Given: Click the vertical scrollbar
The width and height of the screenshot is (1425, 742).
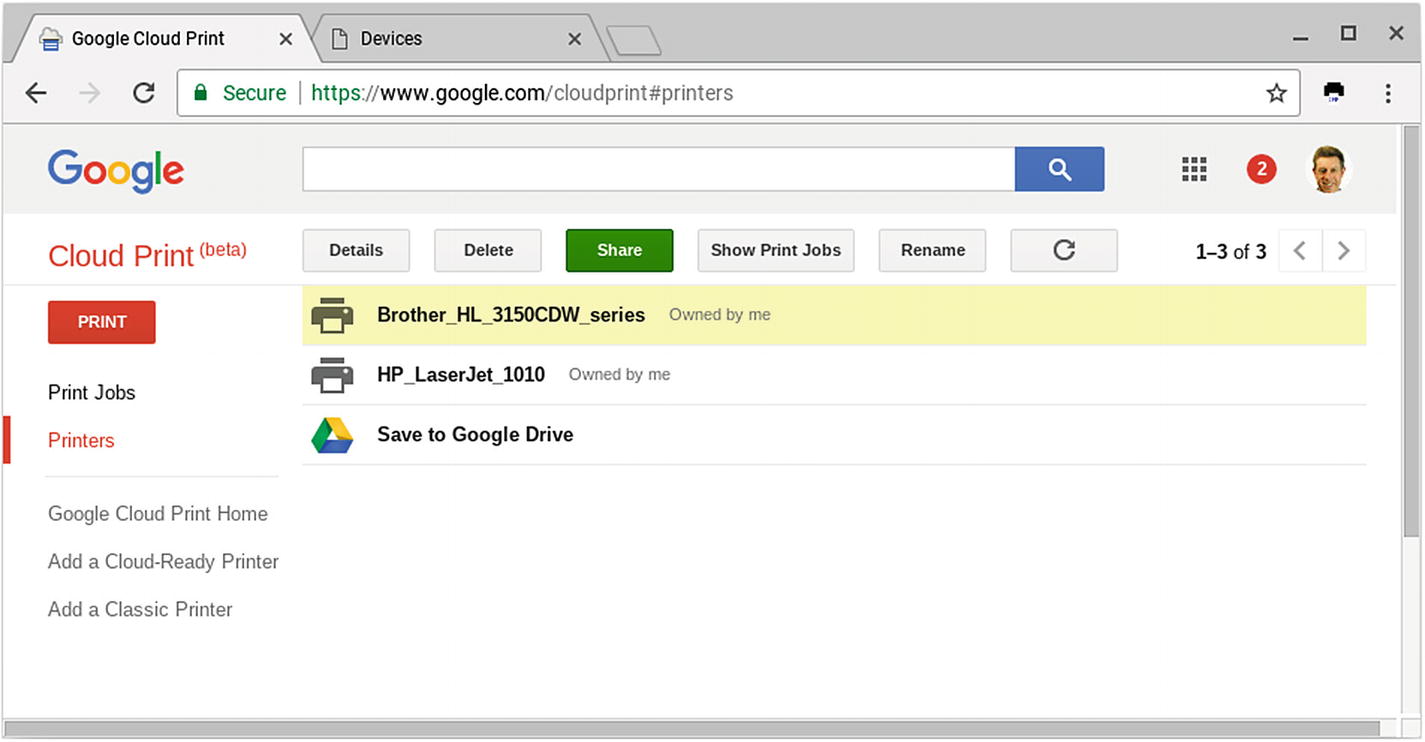Looking at the screenshot, I should [1411, 330].
